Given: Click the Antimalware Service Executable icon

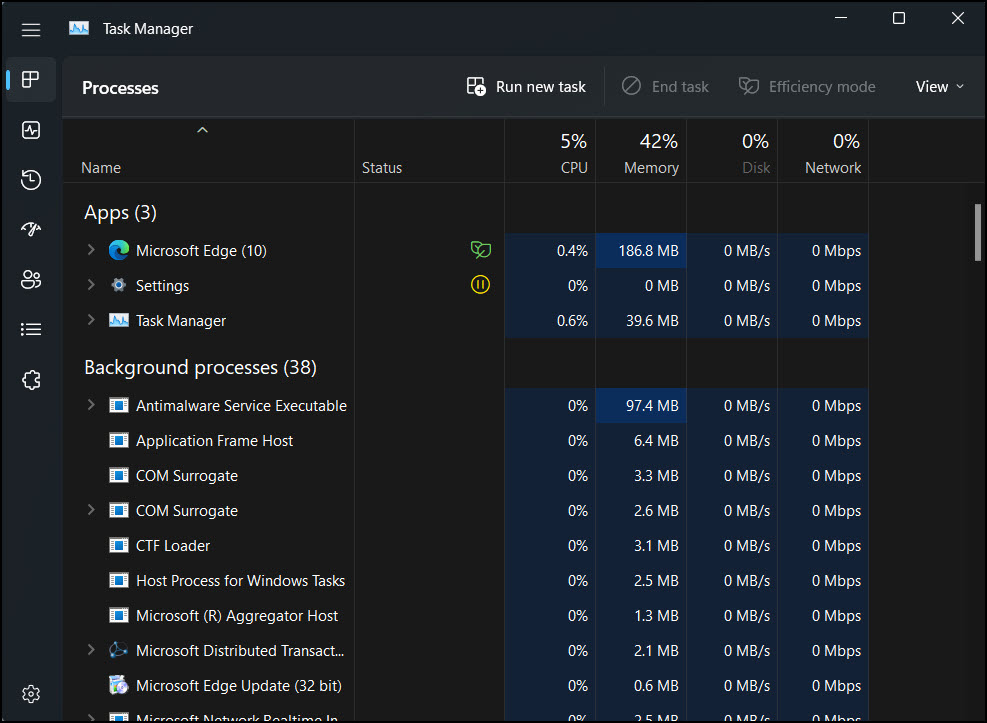Looking at the screenshot, I should 118,405.
